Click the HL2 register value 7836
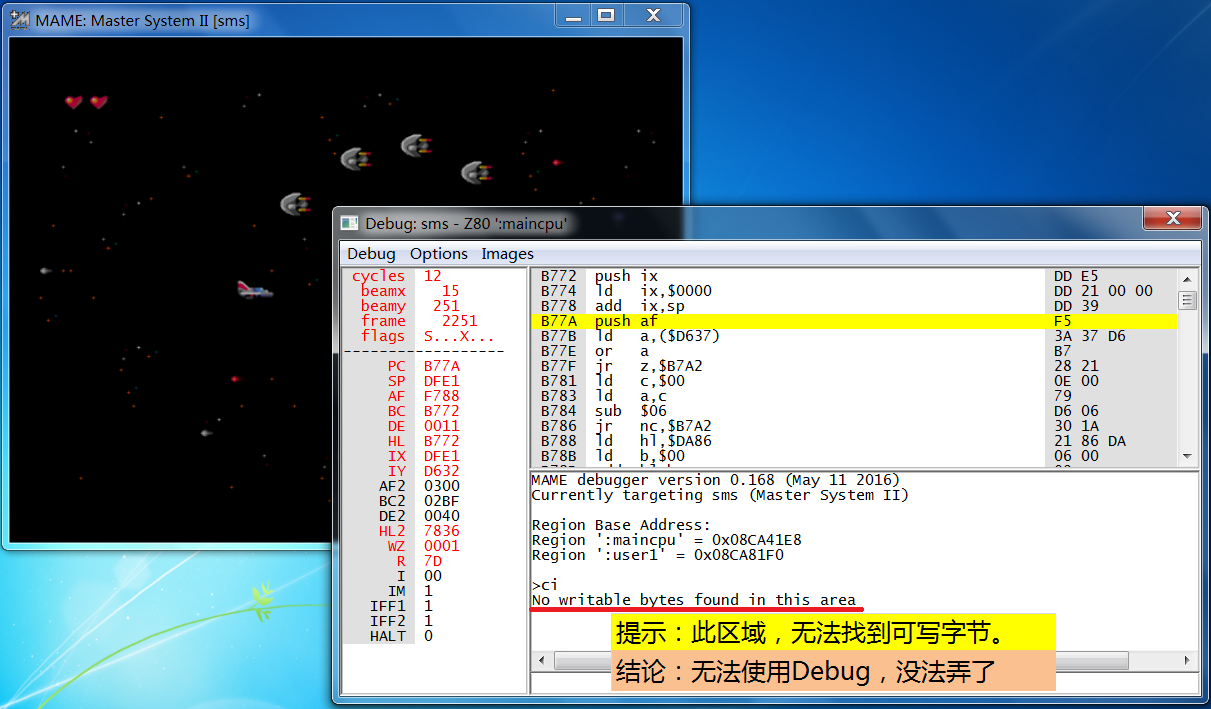The image size is (1211, 709). pyautogui.click(x=442, y=531)
